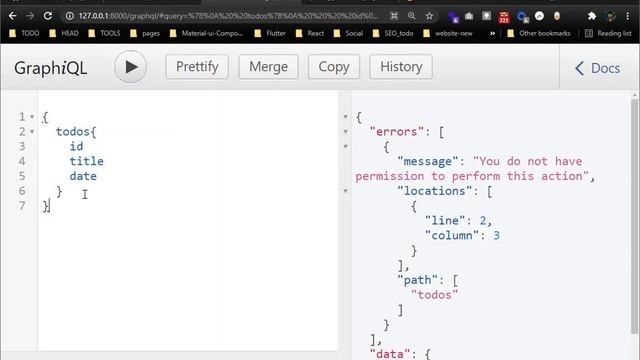This screenshot has height=360, width=640.
Task: View site information icon in address bar
Action: click(x=70, y=16)
